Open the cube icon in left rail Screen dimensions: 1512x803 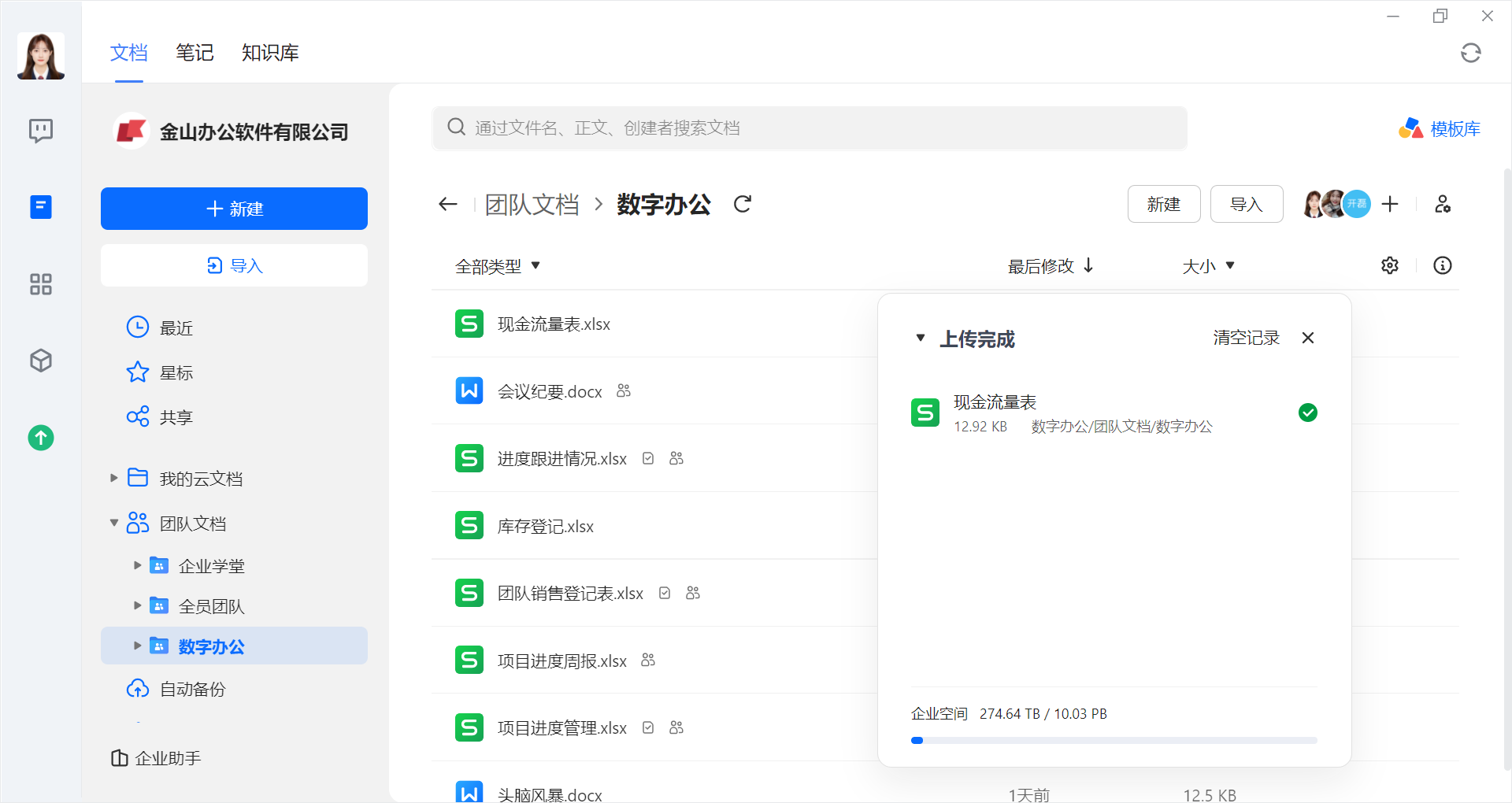41,361
